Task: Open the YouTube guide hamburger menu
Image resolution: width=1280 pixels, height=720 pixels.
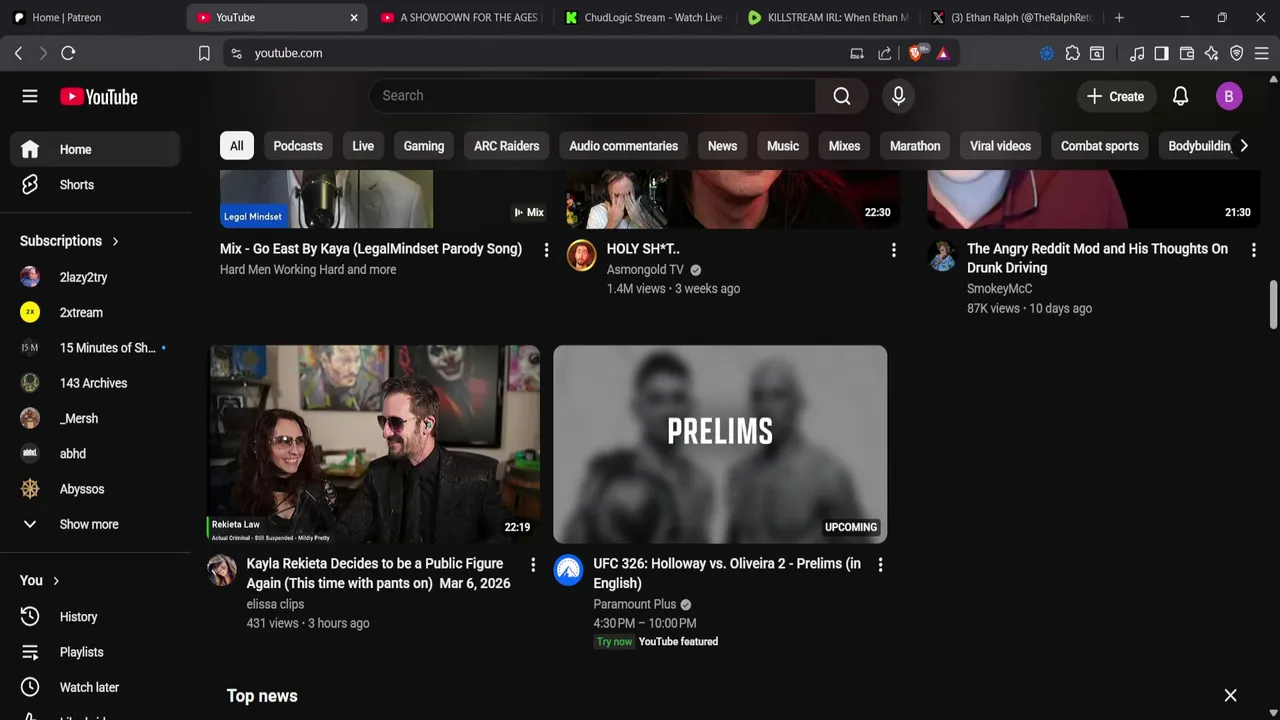Action: click(30, 96)
